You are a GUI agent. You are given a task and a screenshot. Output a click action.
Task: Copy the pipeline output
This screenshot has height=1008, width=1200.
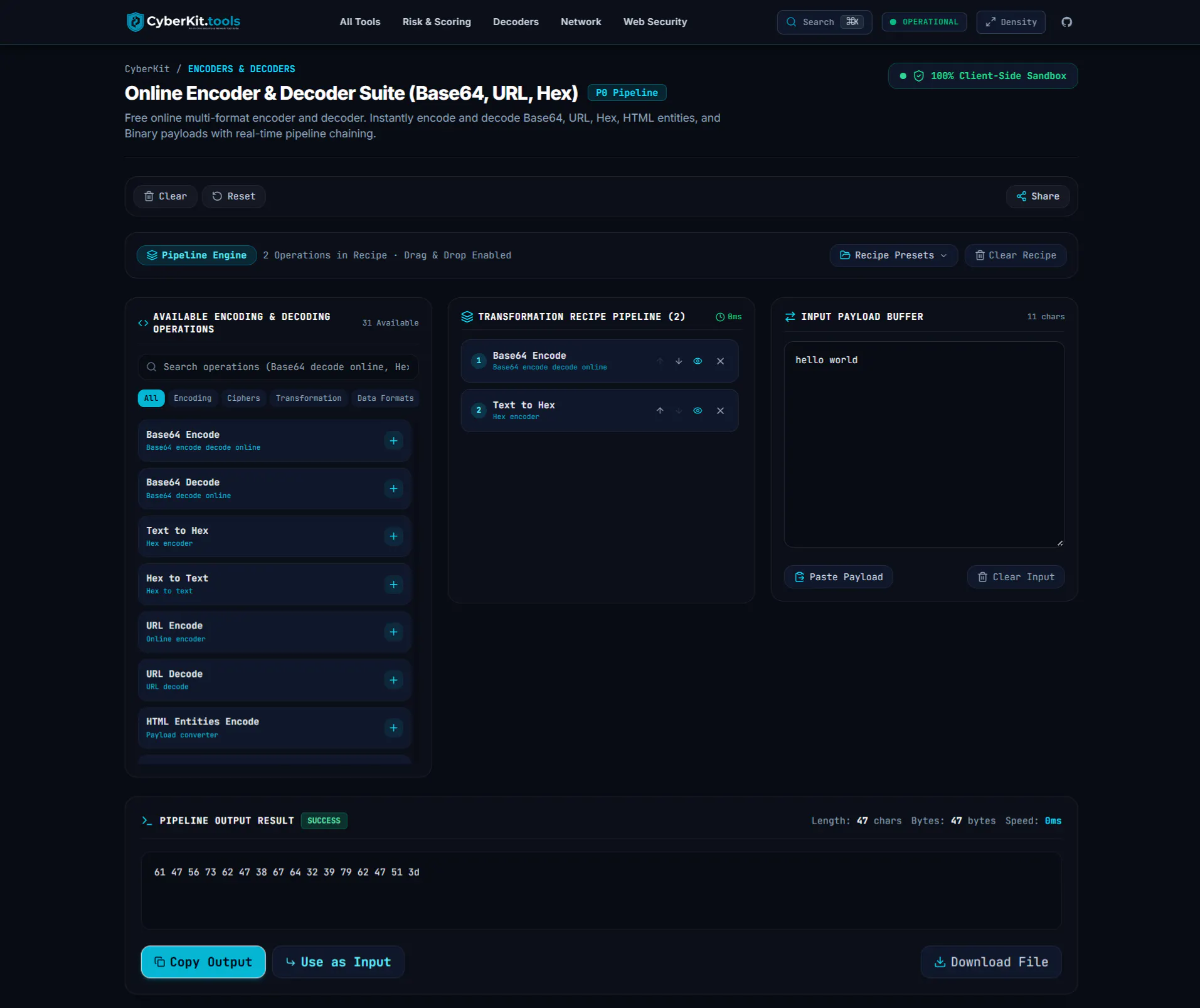(x=203, y=962)
